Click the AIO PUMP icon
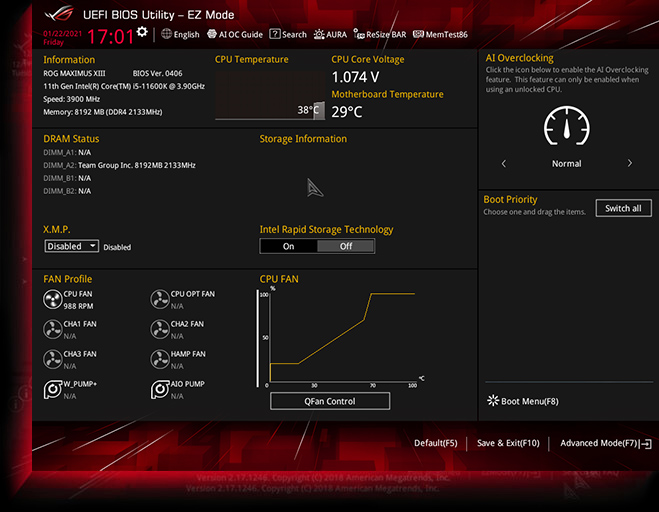659x512 pixels. (x=160, y=390)
